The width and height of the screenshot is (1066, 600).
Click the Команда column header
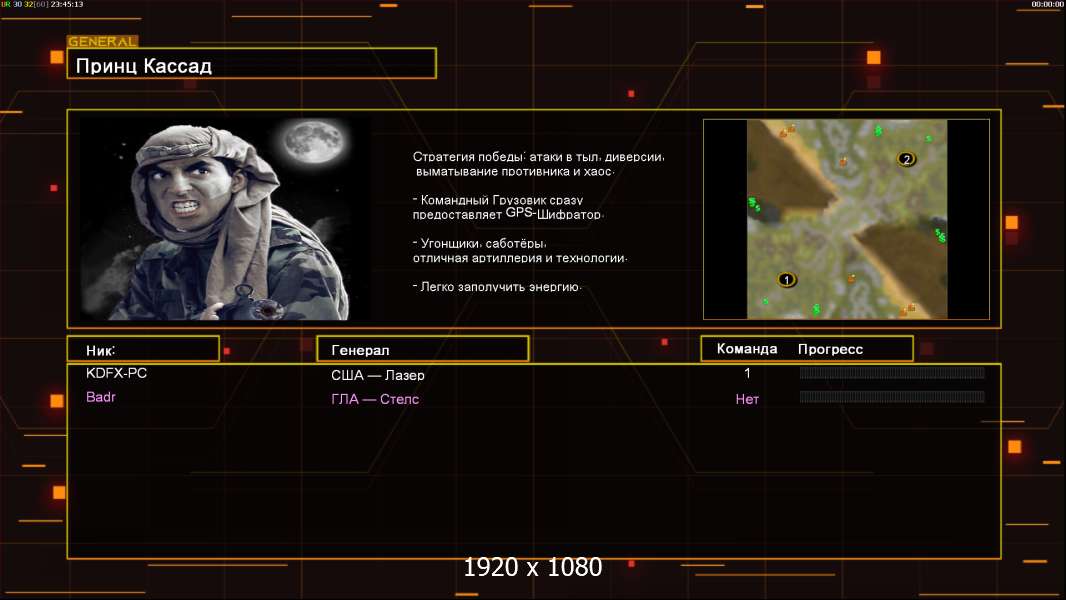747,349
